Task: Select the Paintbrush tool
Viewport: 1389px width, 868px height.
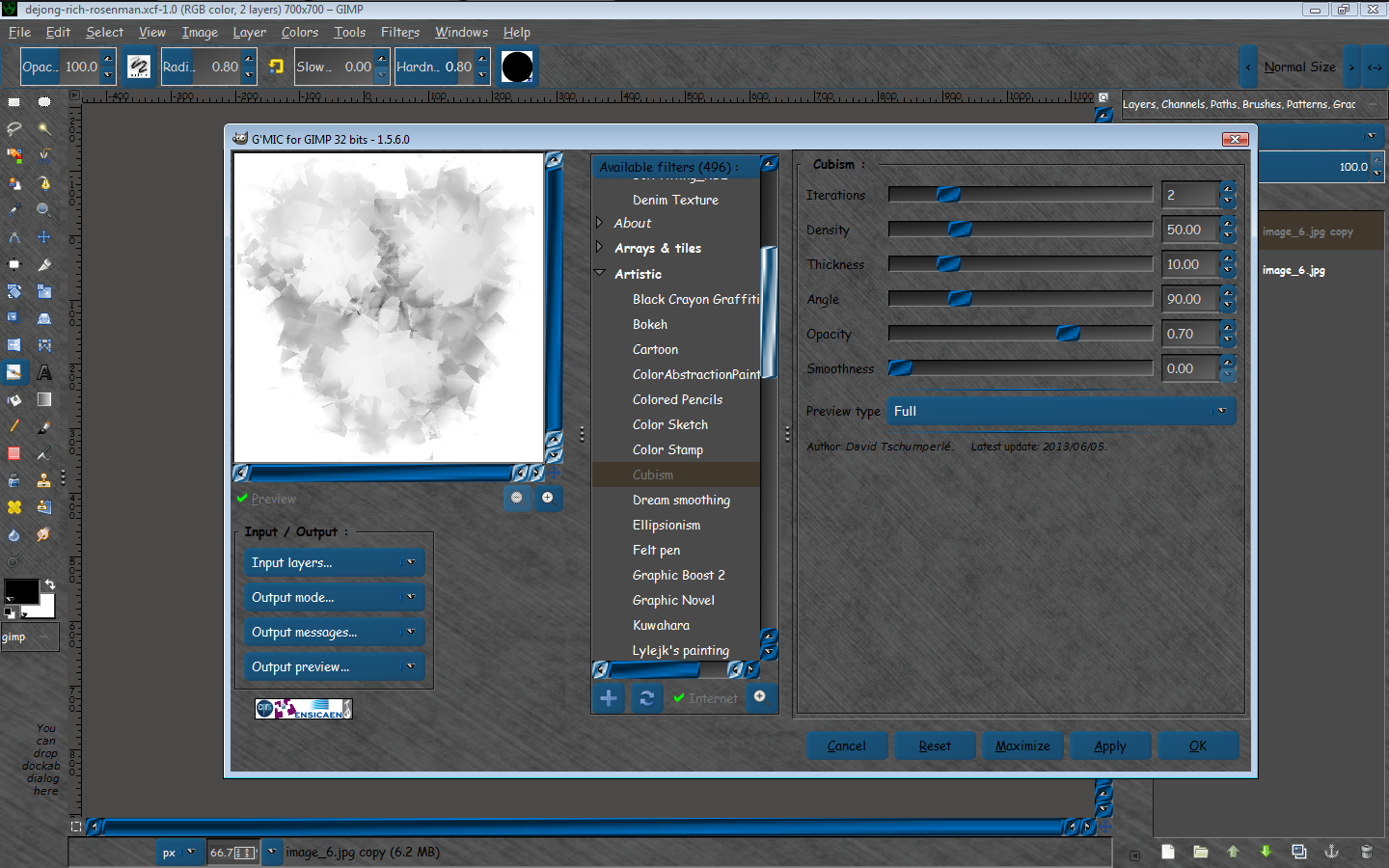Action: [44, 426]
